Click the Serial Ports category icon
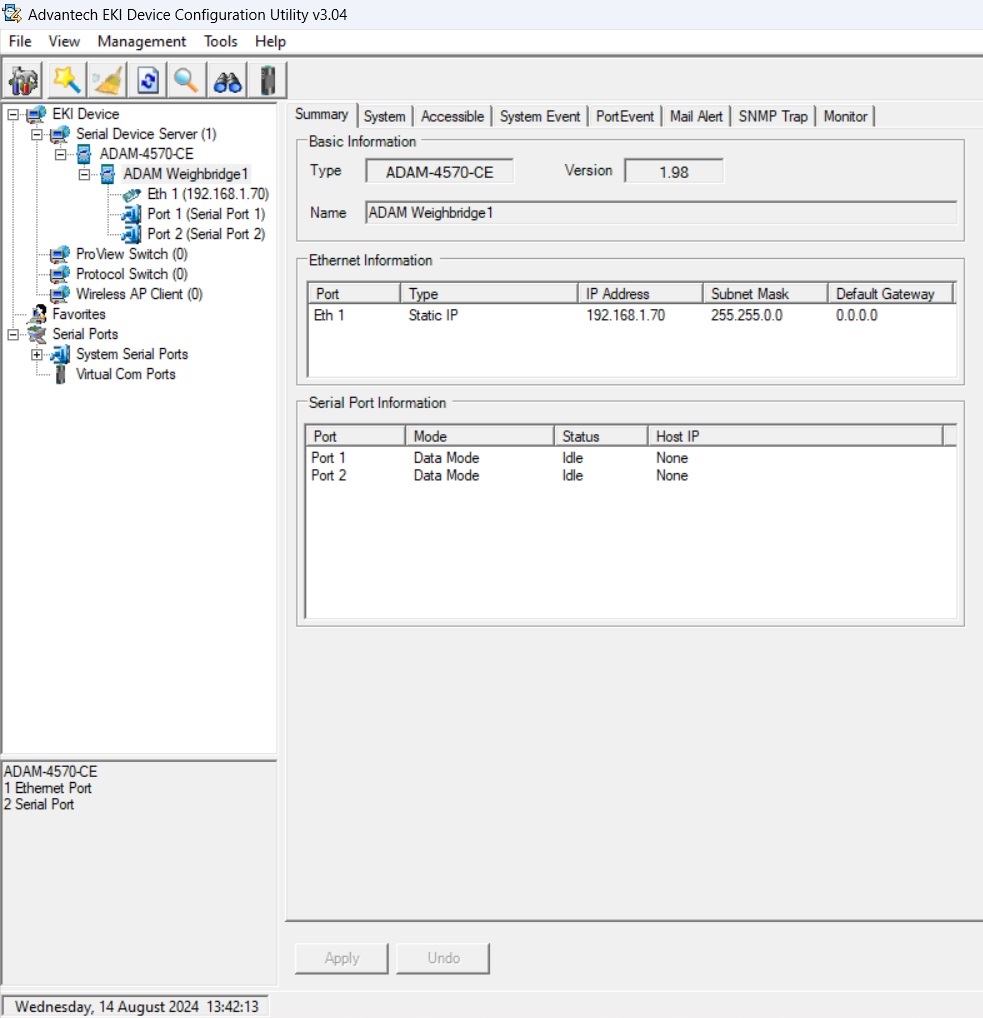The image size is (983, 1018). [37, 334]
